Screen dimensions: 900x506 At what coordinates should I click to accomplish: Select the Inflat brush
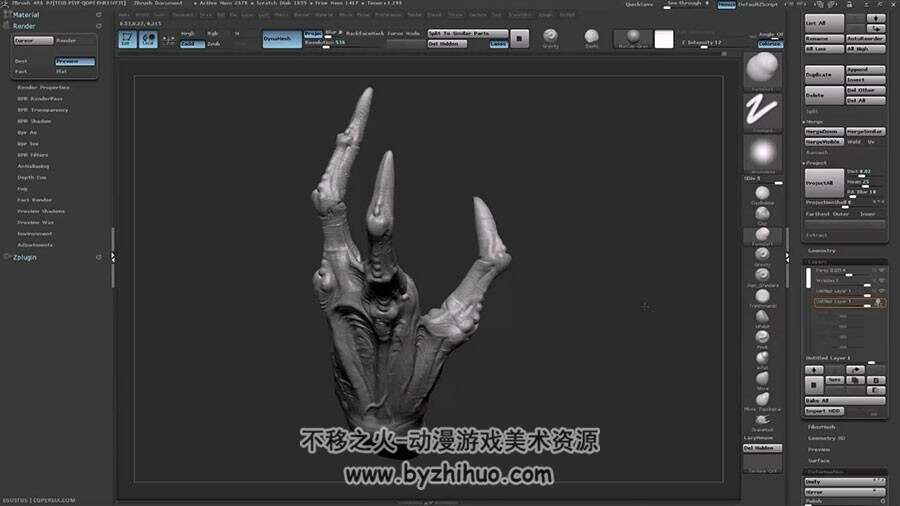pos(762,358)
